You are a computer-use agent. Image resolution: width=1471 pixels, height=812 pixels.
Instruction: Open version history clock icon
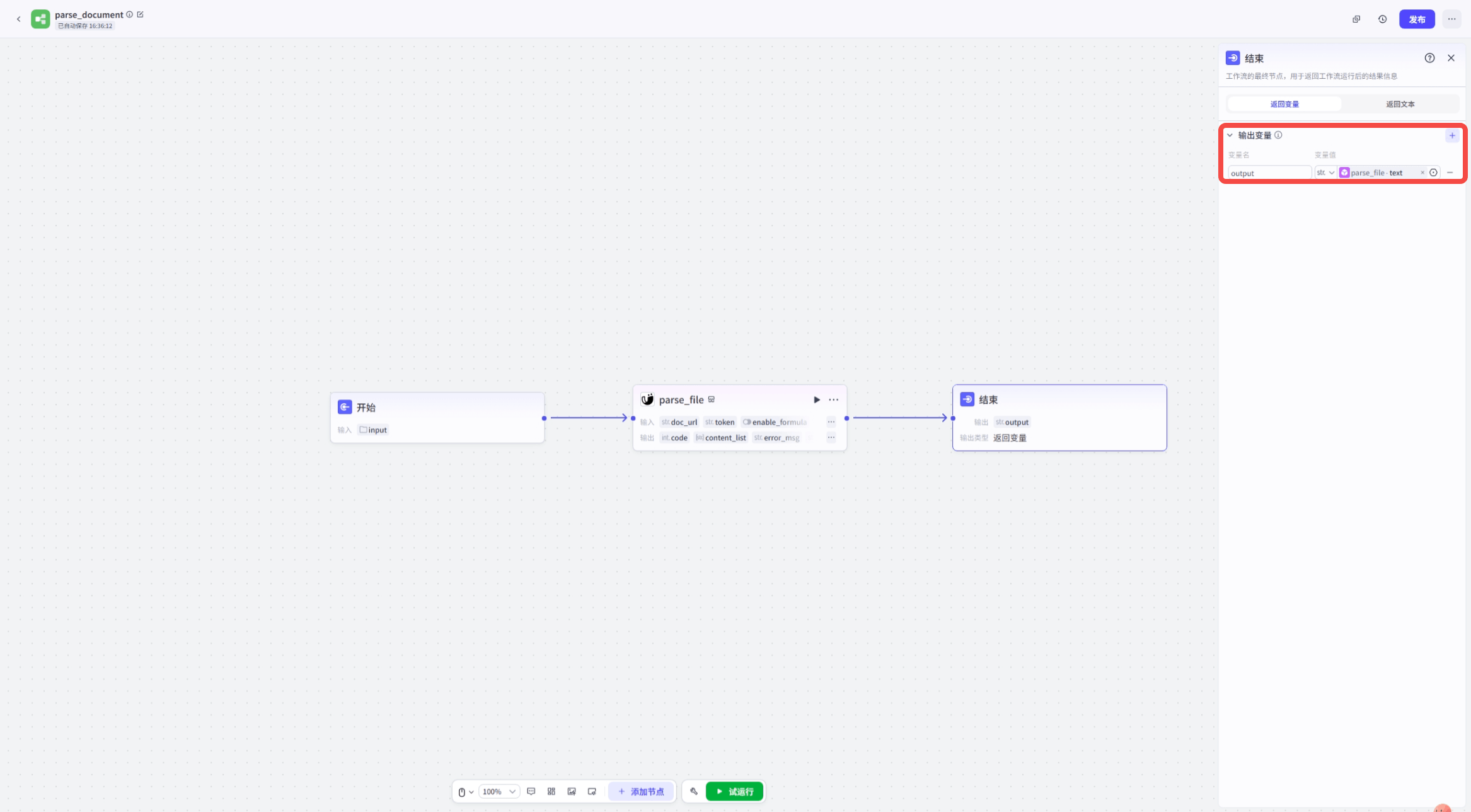point(1382,19)
